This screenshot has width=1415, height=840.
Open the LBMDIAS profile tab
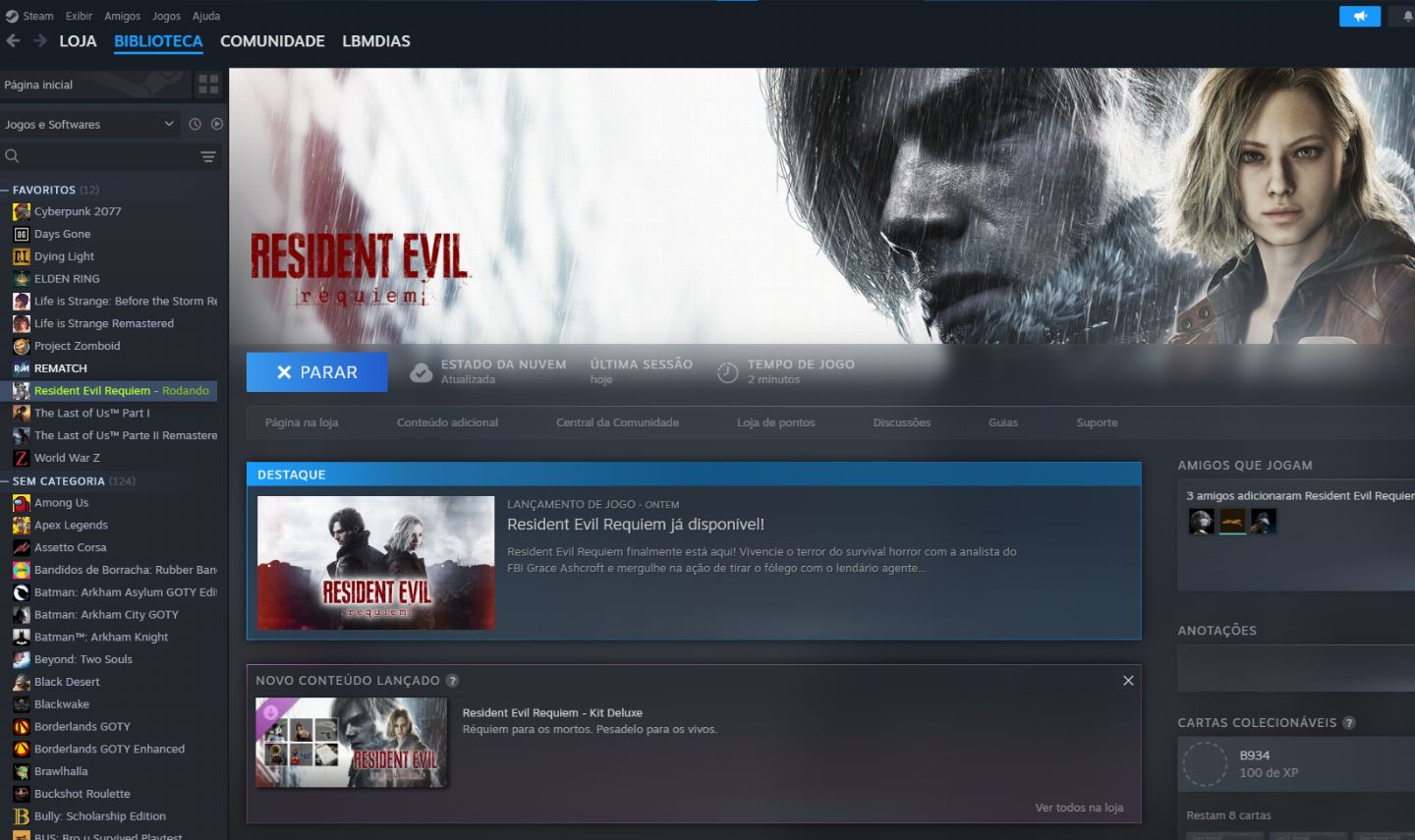(376, 41)
